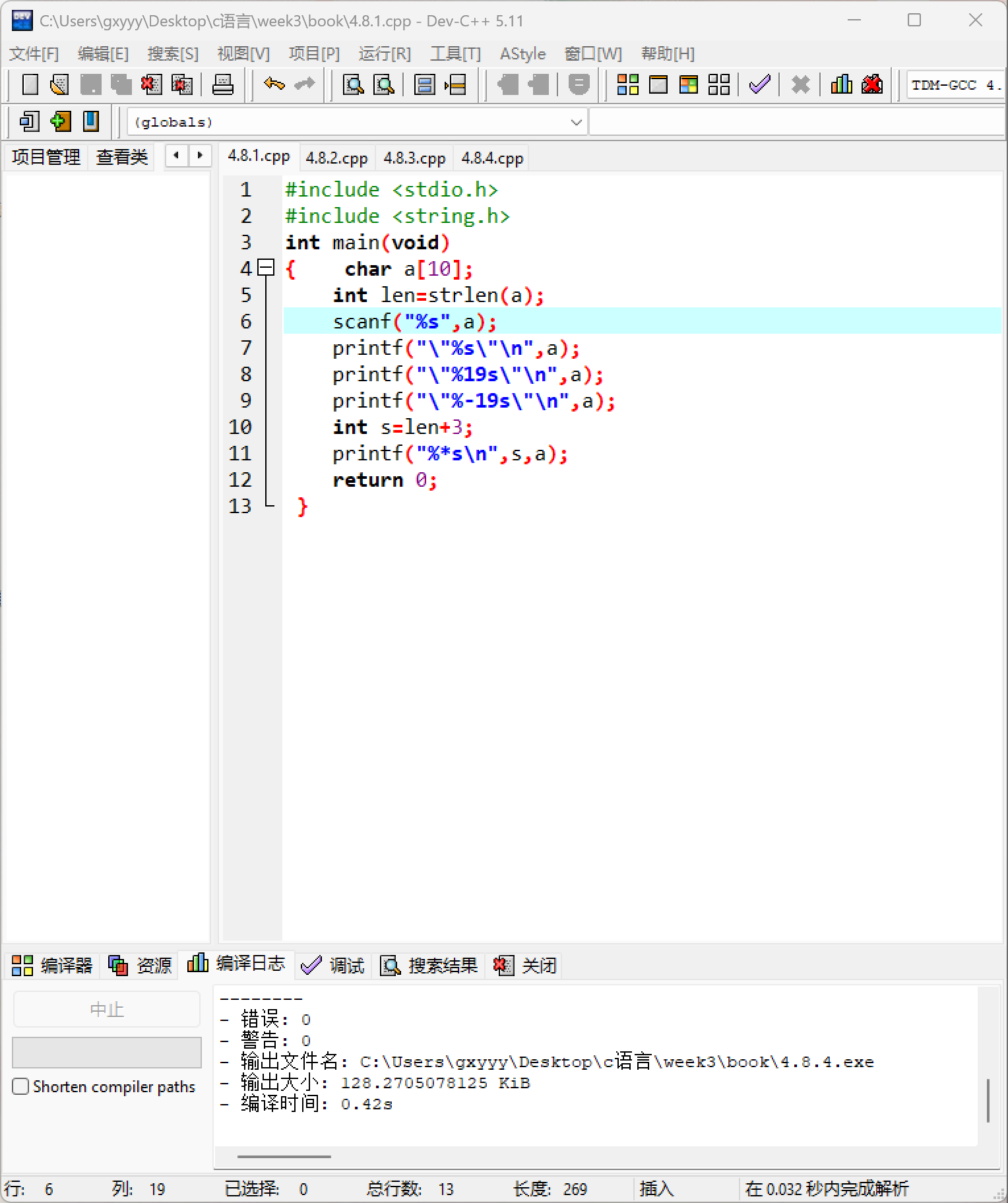
Task: Open the 帮助[H] menu
Action: pos(668,53)
